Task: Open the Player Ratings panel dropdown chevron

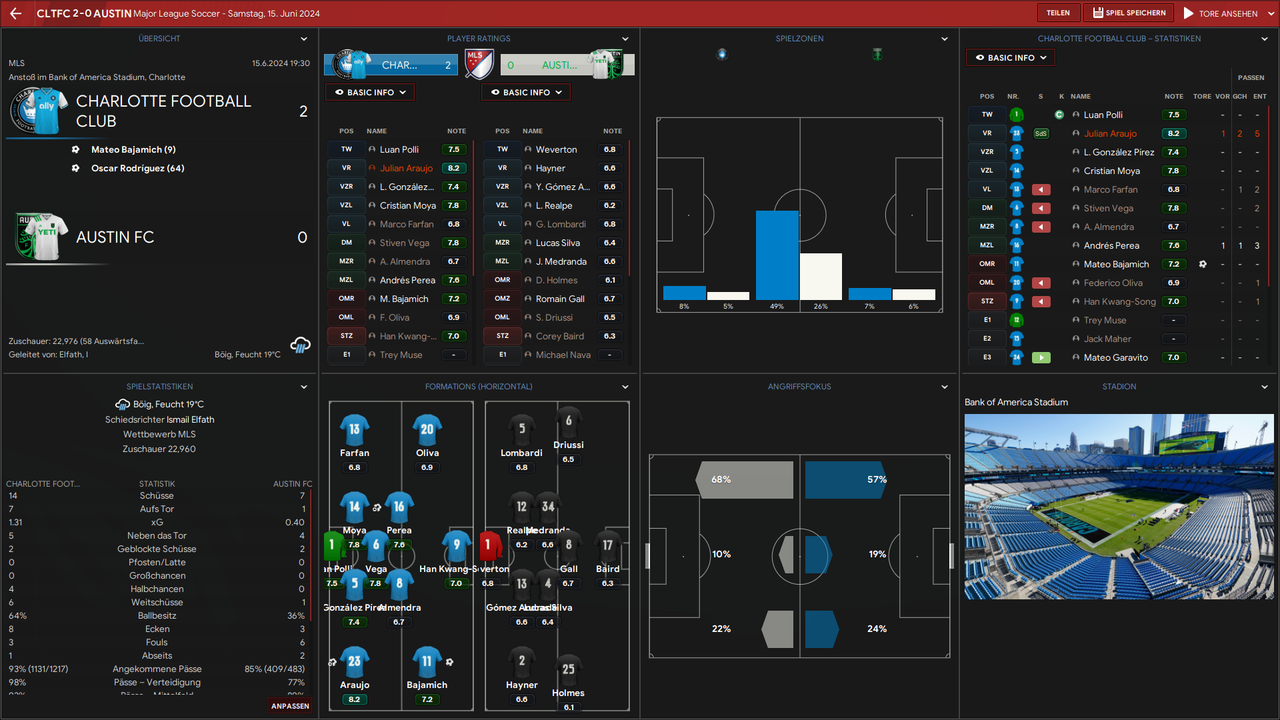Action: [625, 39]
